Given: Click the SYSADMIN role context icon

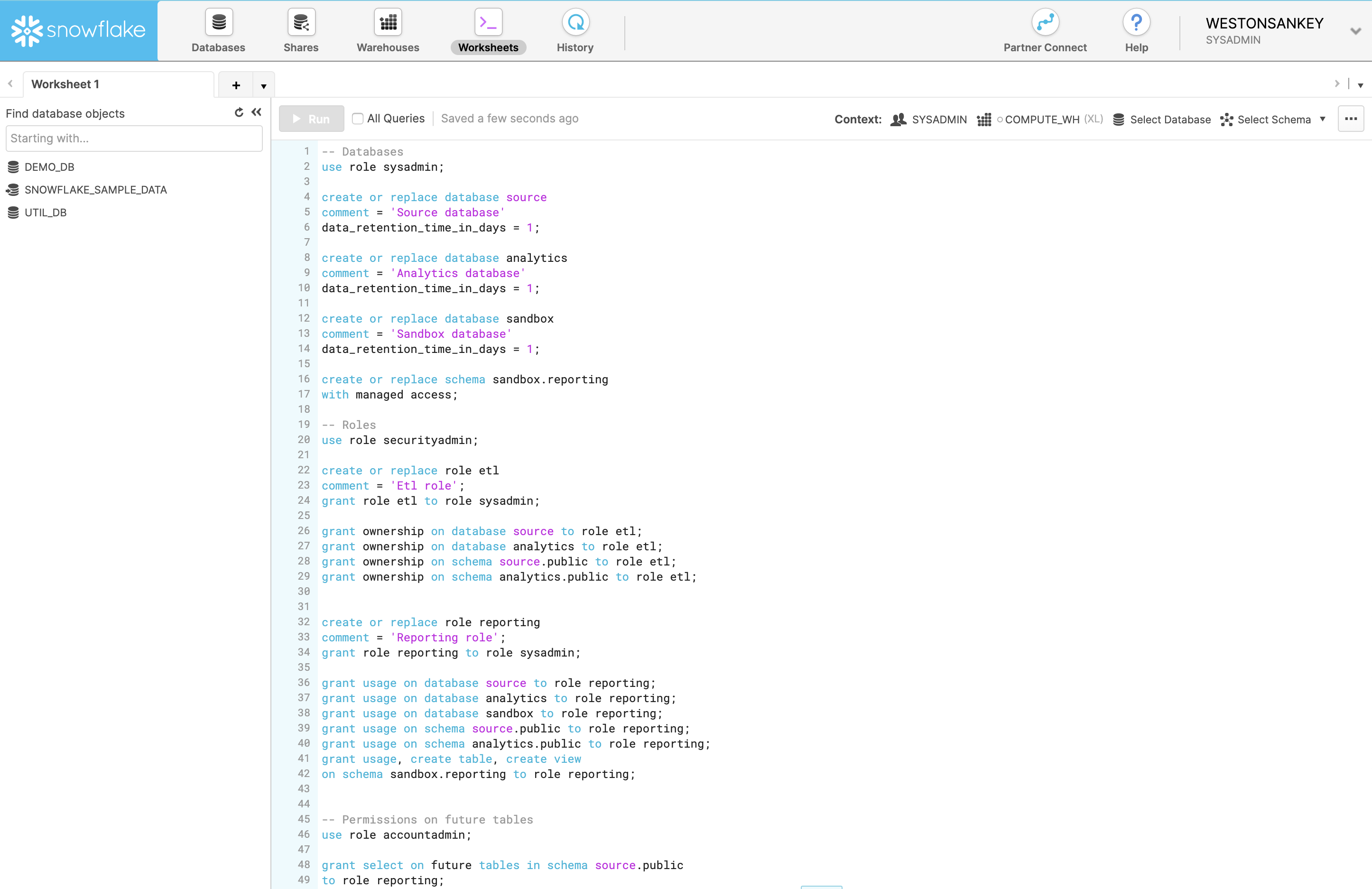Looking at the screenshot, I should pos(899,120).
